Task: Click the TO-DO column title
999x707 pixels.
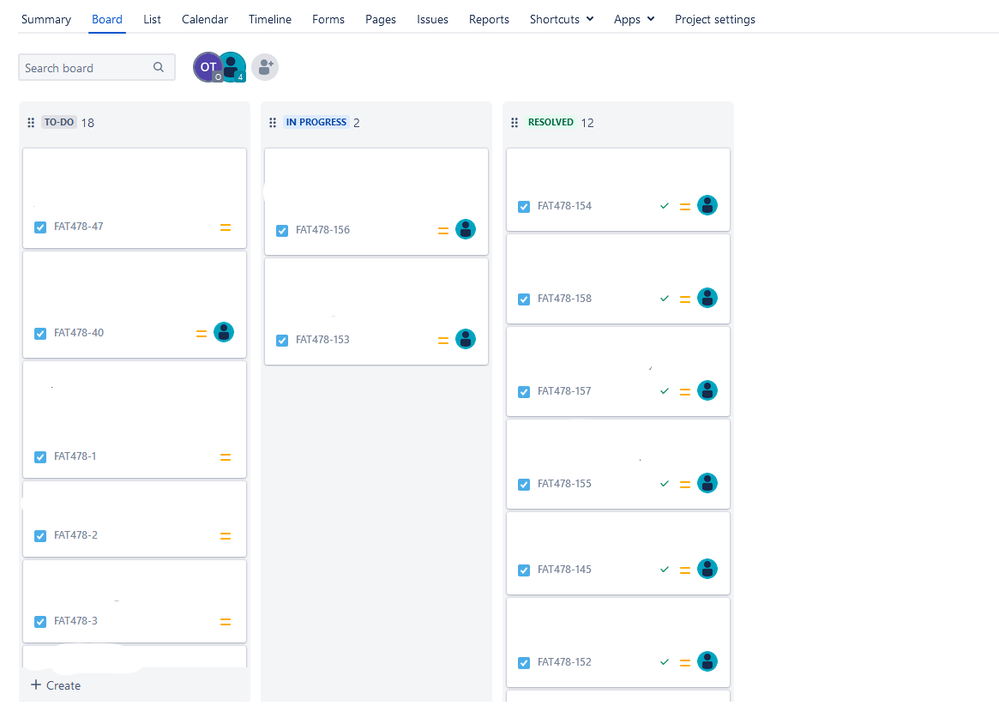Action: point(59,122)
